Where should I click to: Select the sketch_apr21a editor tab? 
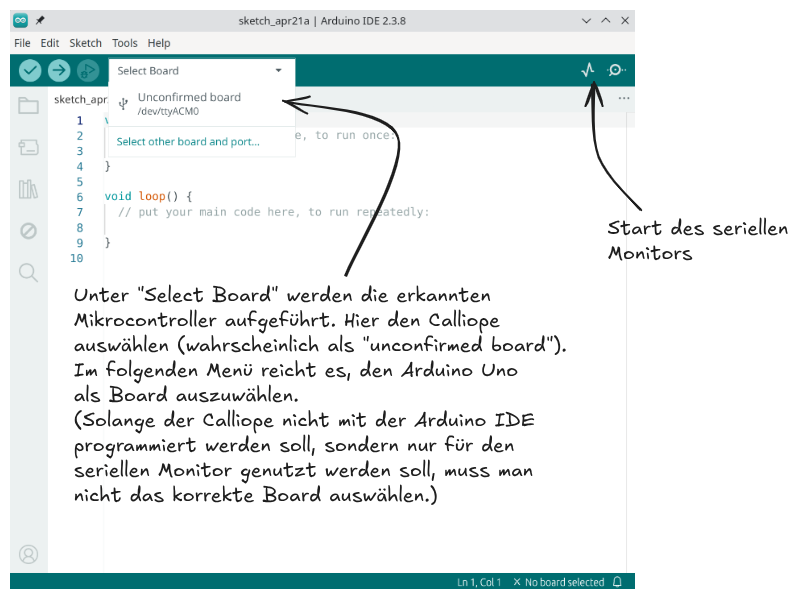[80, 99]
